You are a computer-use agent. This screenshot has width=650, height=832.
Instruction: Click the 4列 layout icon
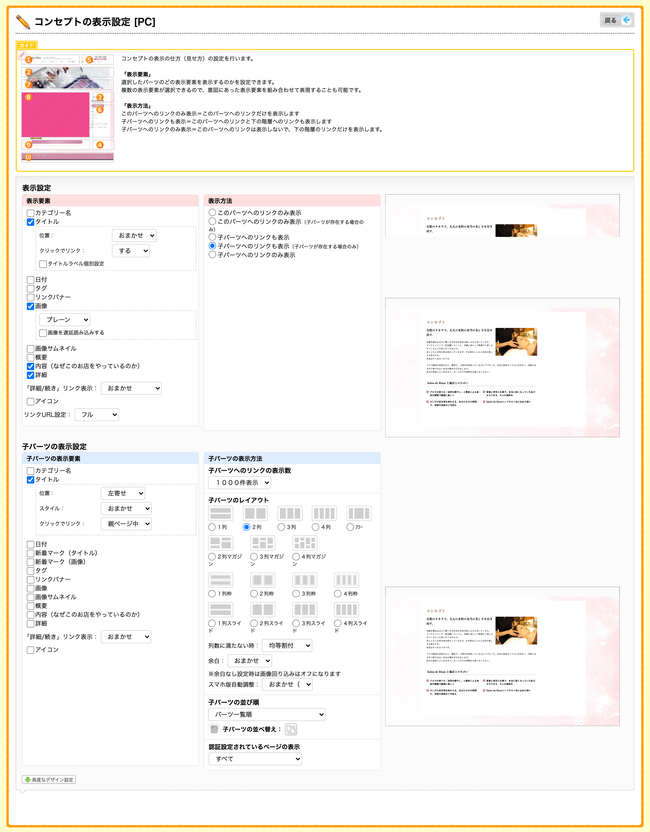(x=324, y=513)
